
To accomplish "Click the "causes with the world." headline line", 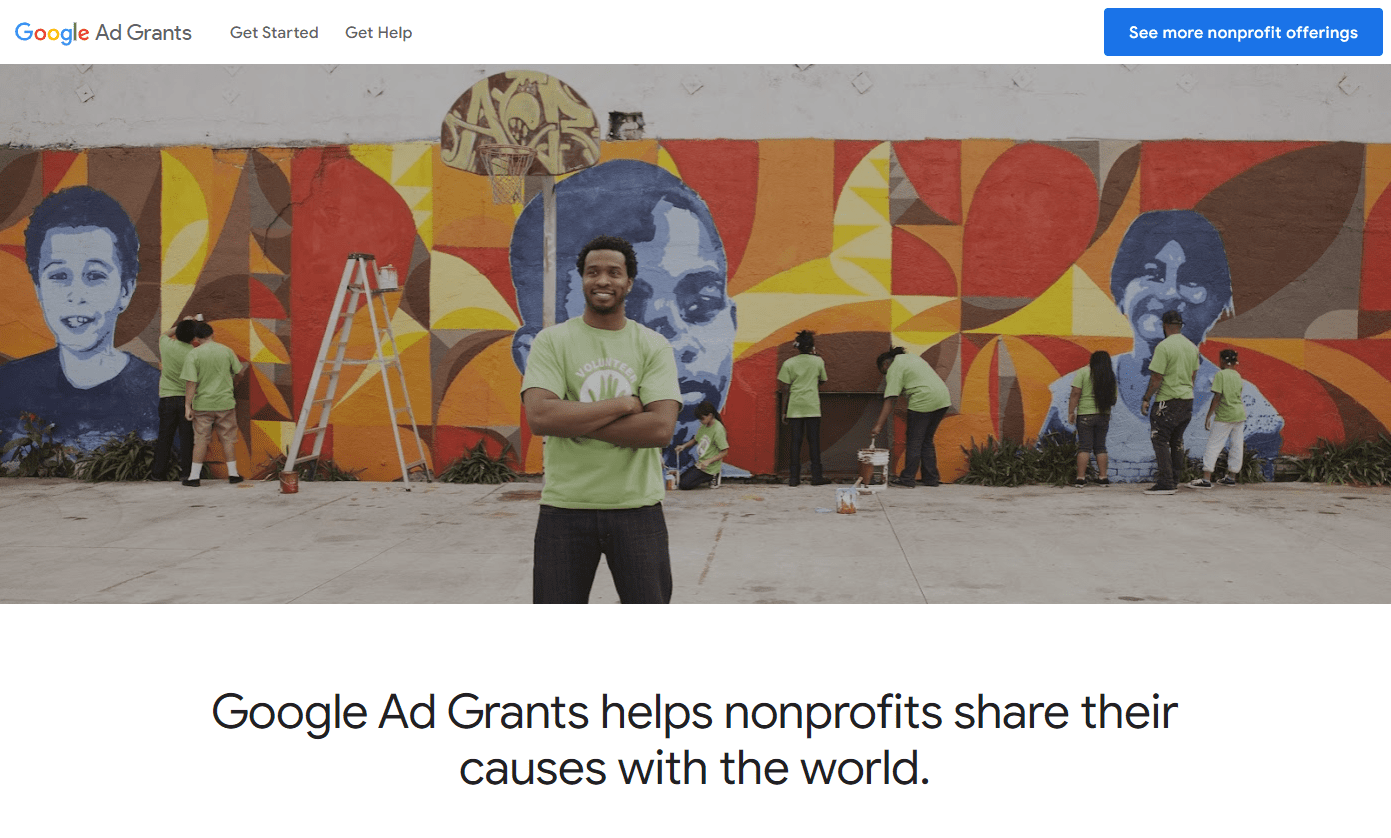I will click(x=695, y=768).
